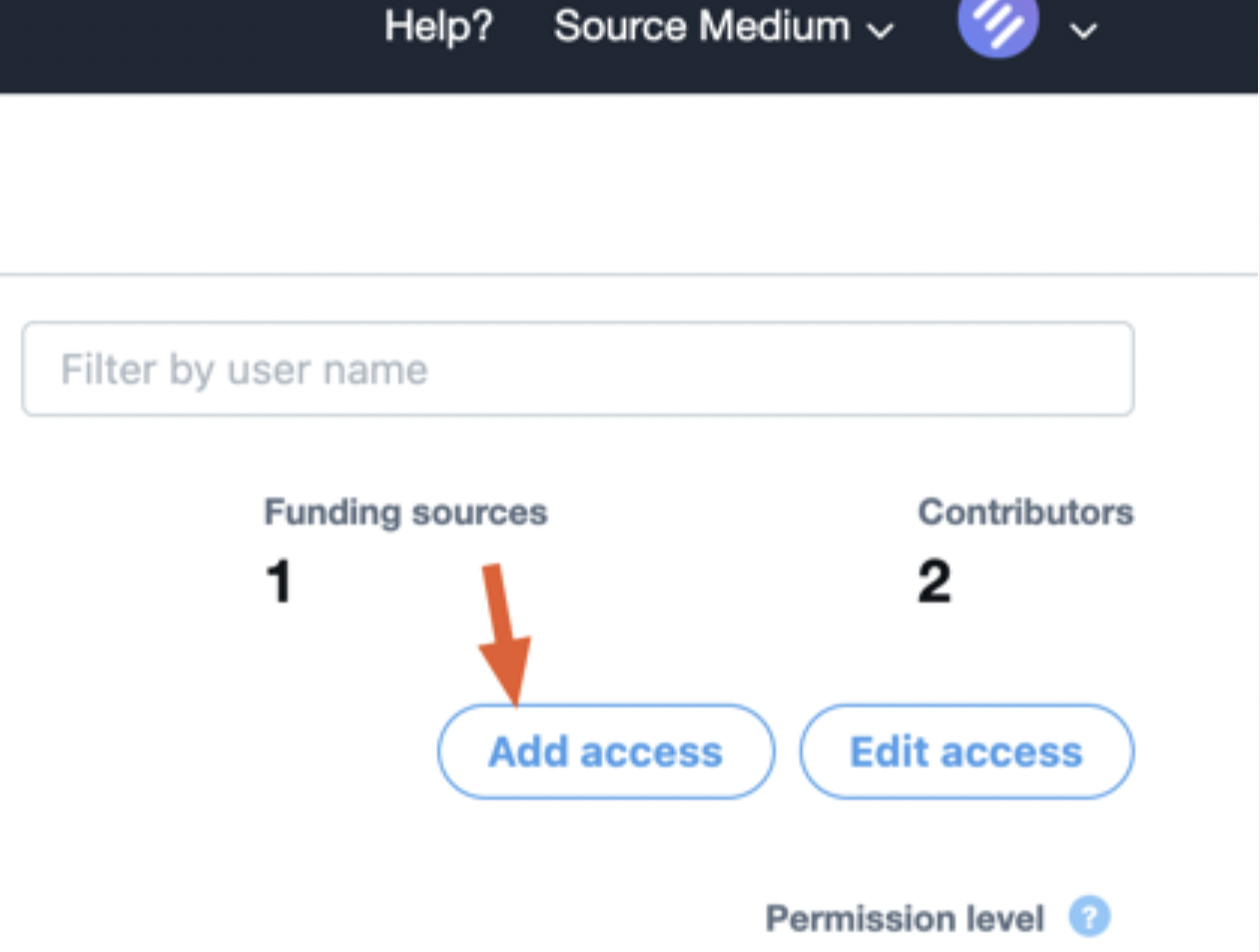
Task: Expand the chevron next to the avatar
Action: click(1083, 31)
